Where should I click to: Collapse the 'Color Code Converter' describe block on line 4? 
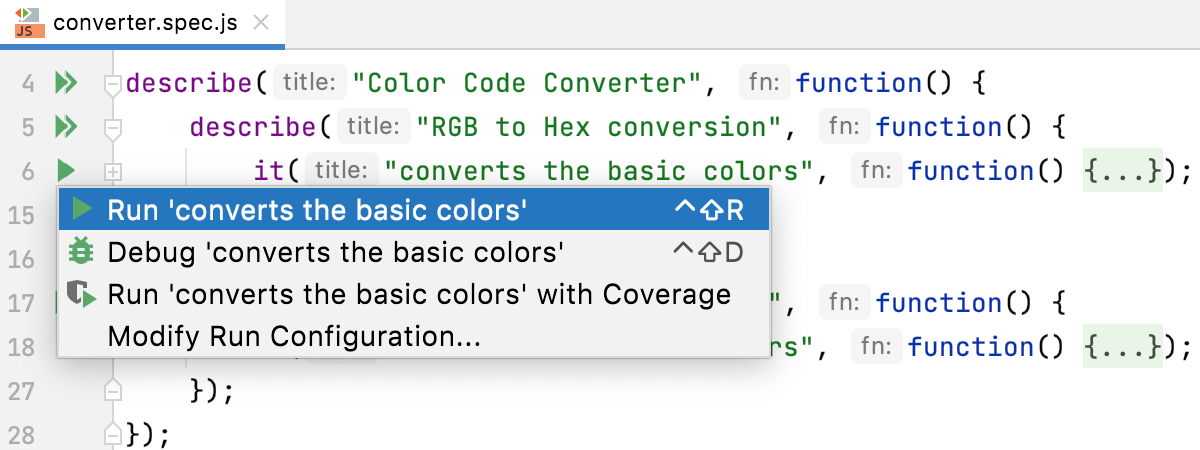(113, 84)
